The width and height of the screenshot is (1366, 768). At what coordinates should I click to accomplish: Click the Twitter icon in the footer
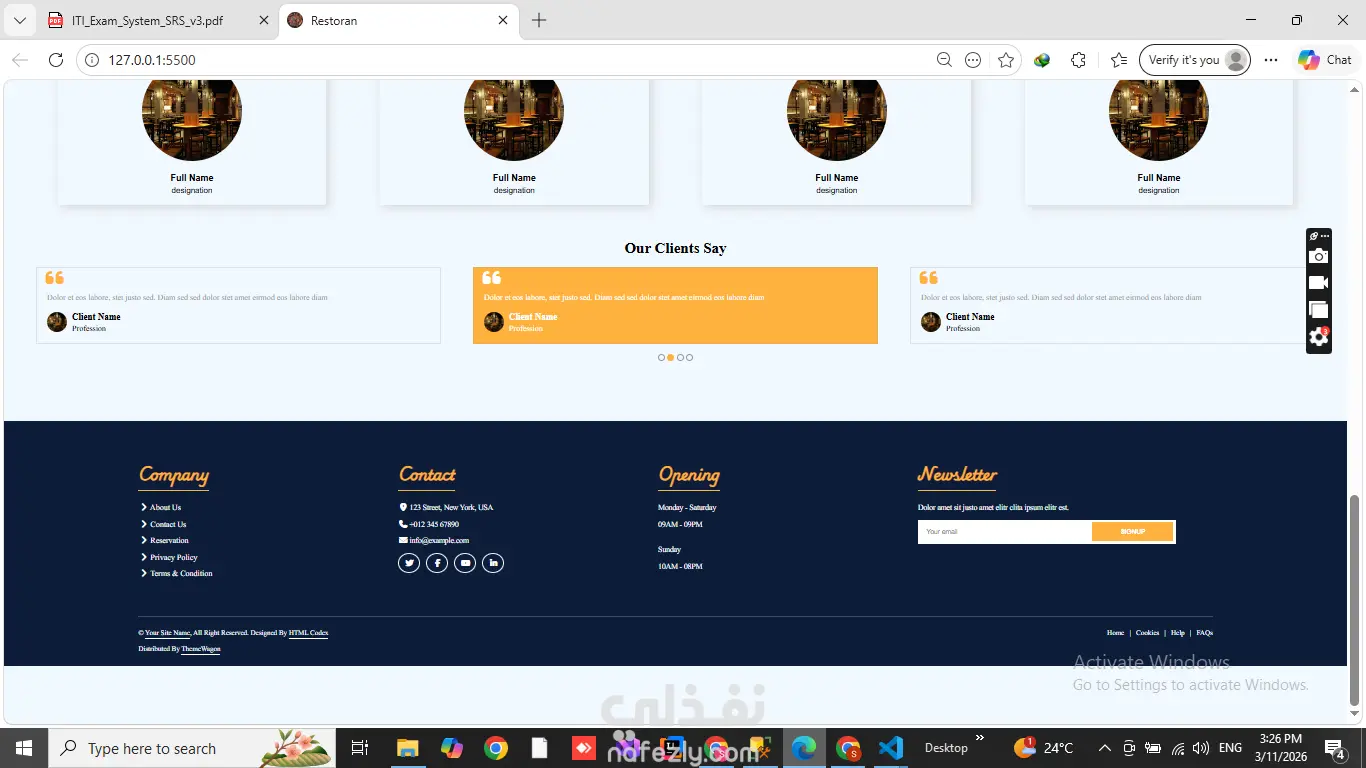click(409, 563)
